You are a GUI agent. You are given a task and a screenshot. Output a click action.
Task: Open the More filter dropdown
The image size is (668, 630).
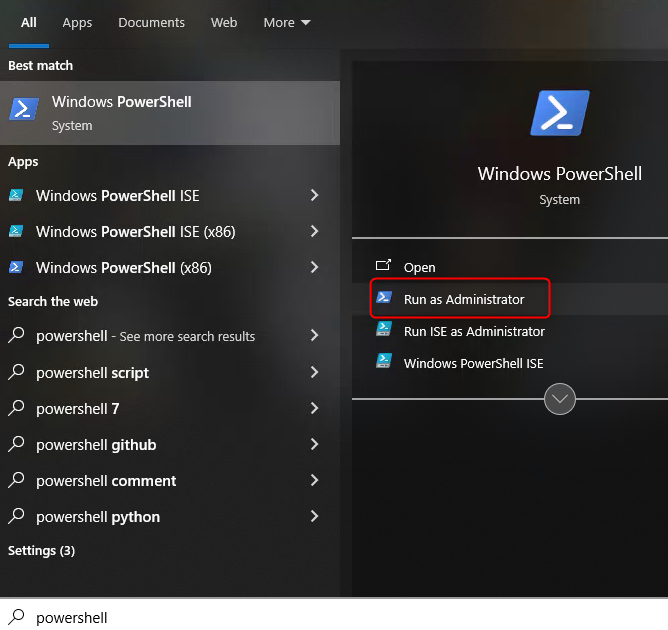[287, 23]
